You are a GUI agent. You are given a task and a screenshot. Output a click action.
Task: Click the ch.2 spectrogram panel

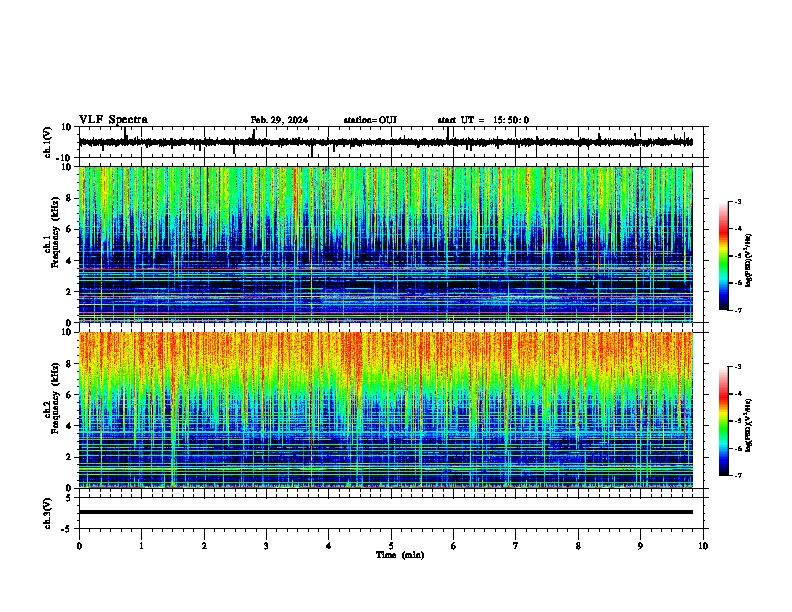coord(385,410)
